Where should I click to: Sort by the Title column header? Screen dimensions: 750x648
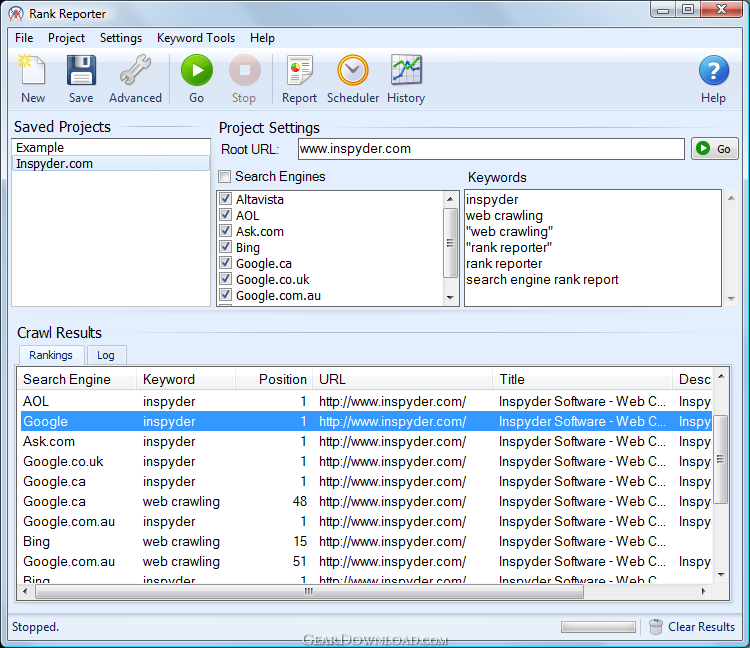pos(583,379)
